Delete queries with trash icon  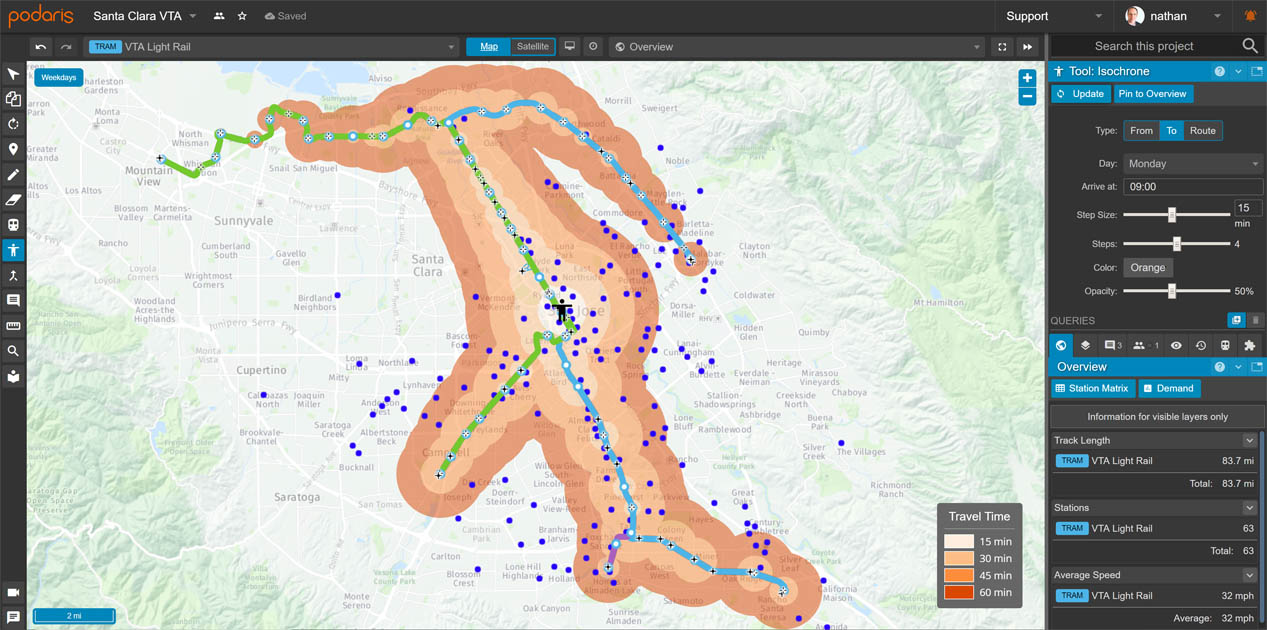1256,320
